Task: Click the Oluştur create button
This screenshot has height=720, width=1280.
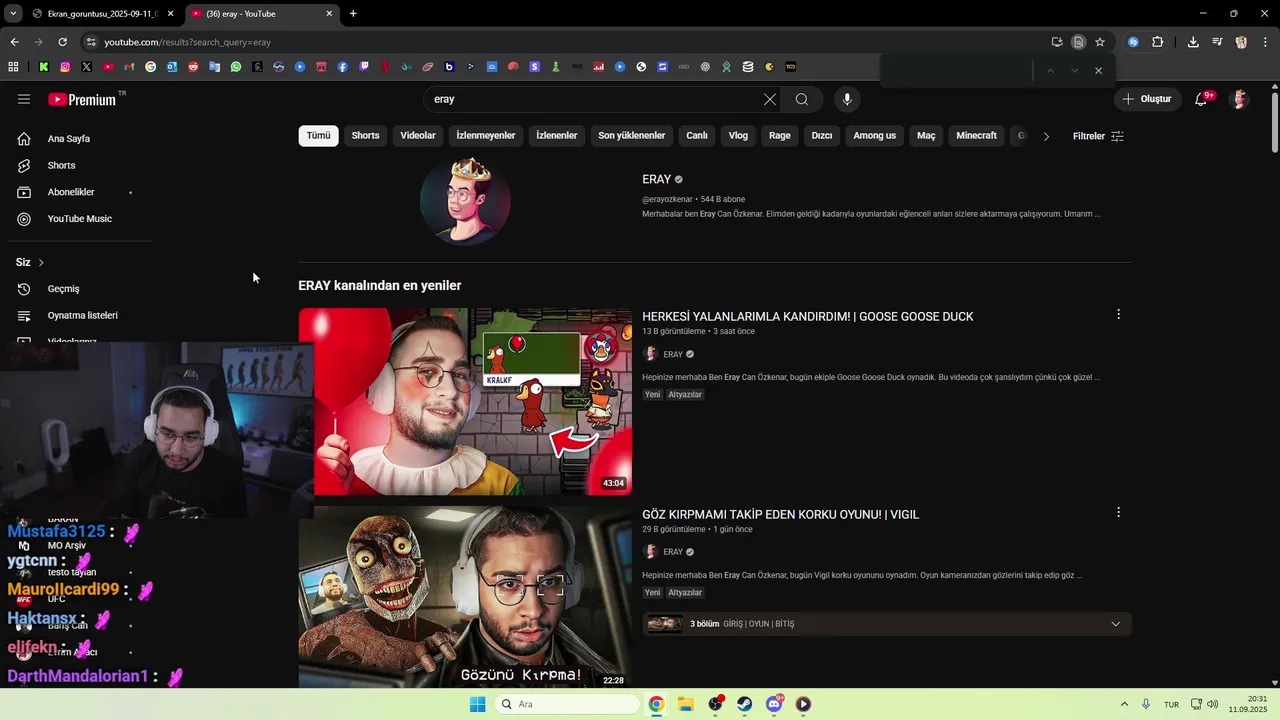Action: (1147, 99)
